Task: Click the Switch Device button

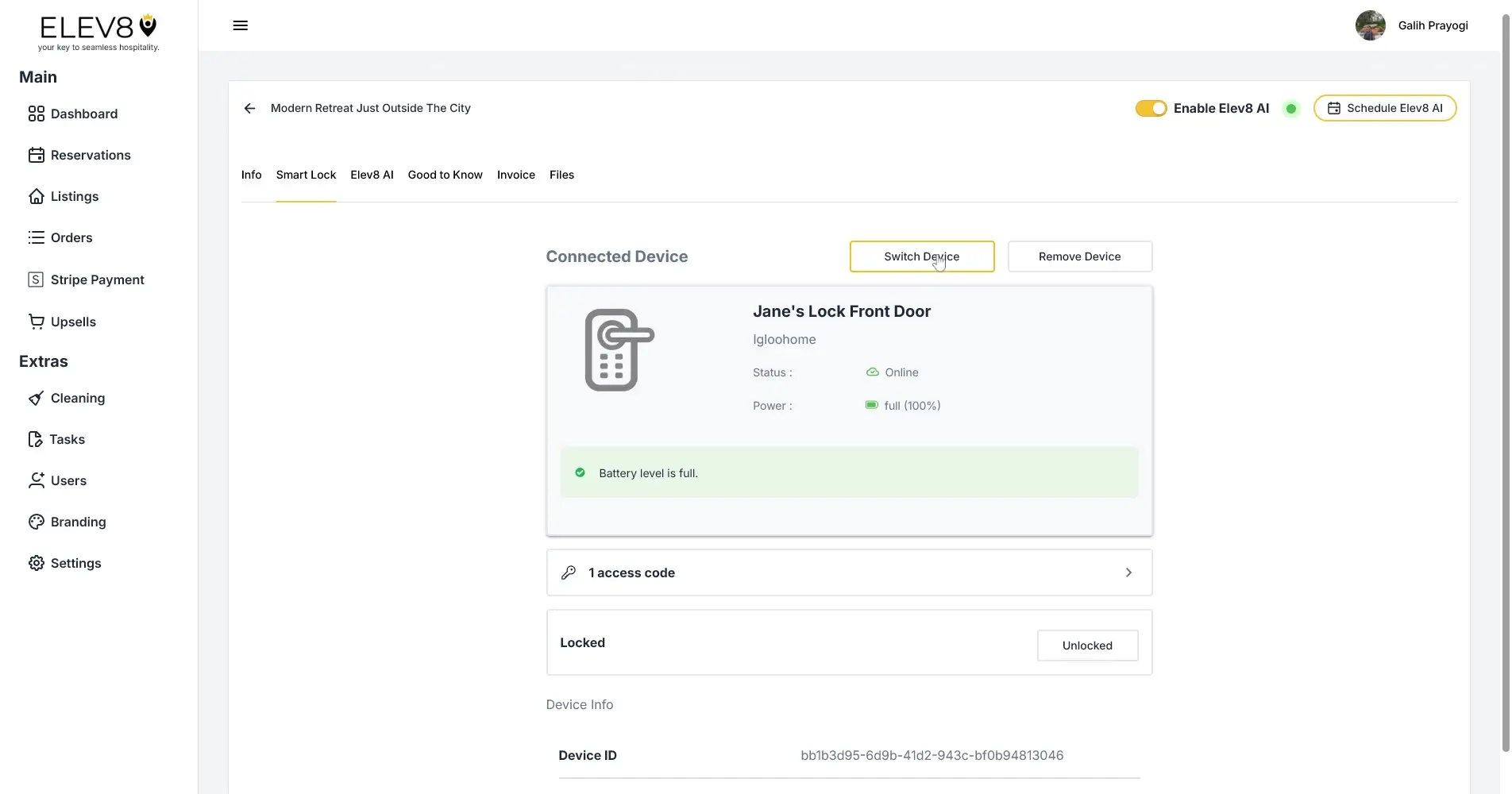Action: [921, 256]
